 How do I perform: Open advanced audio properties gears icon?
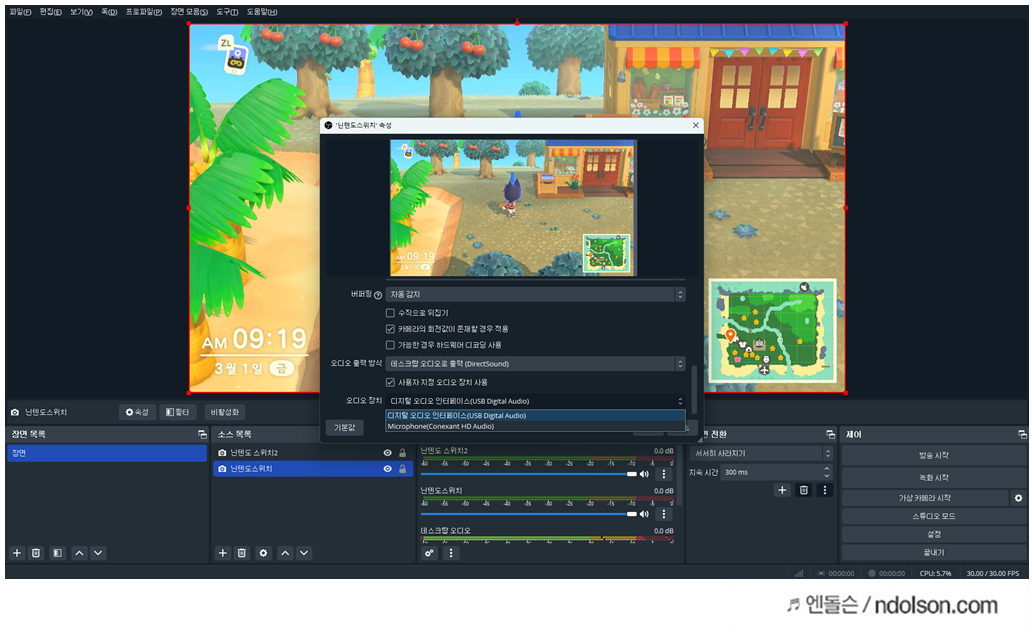[x=429, y=553]
